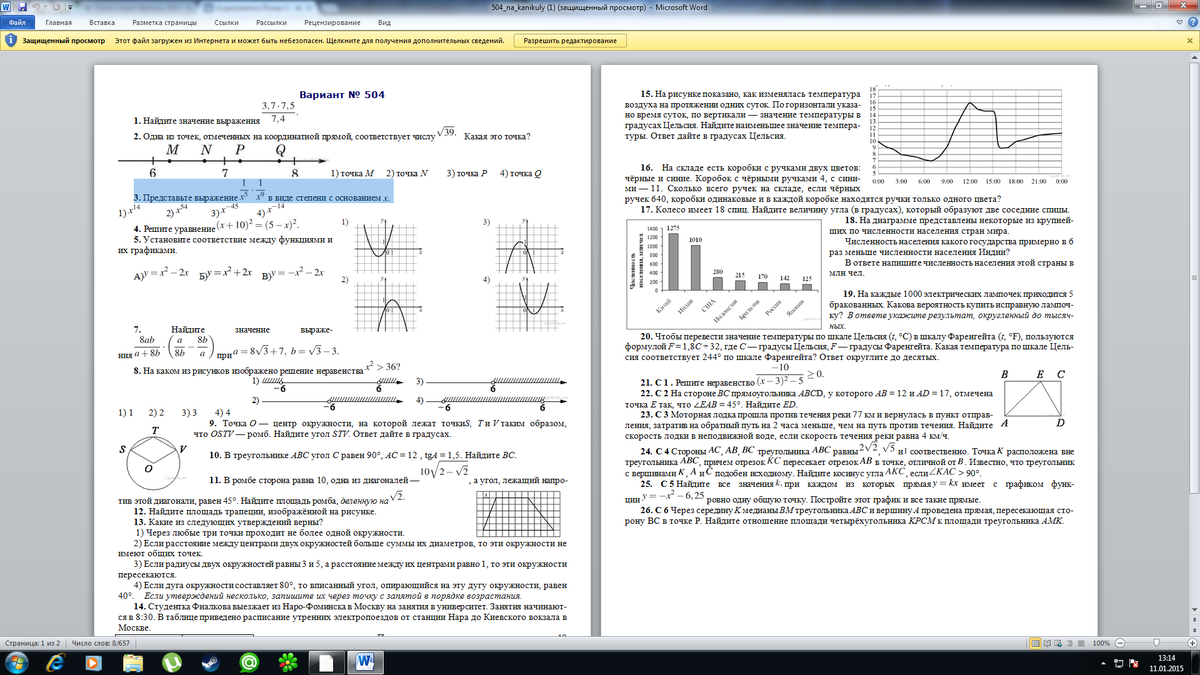Click the ribbon Help question mark icon
Screen dimensions: 1200x675
tap(1191, 21)
